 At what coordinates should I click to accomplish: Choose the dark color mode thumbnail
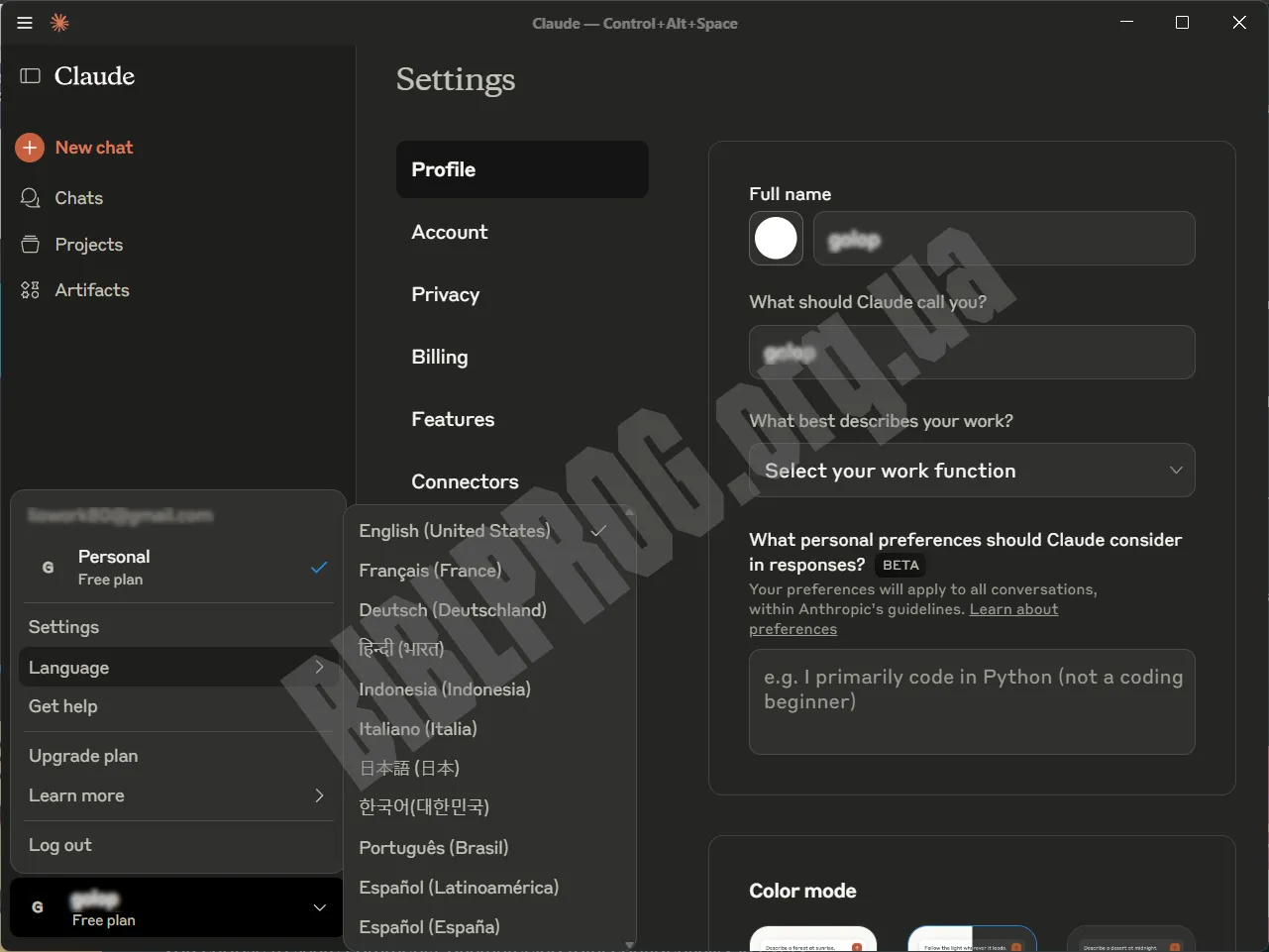(1130, 939)
